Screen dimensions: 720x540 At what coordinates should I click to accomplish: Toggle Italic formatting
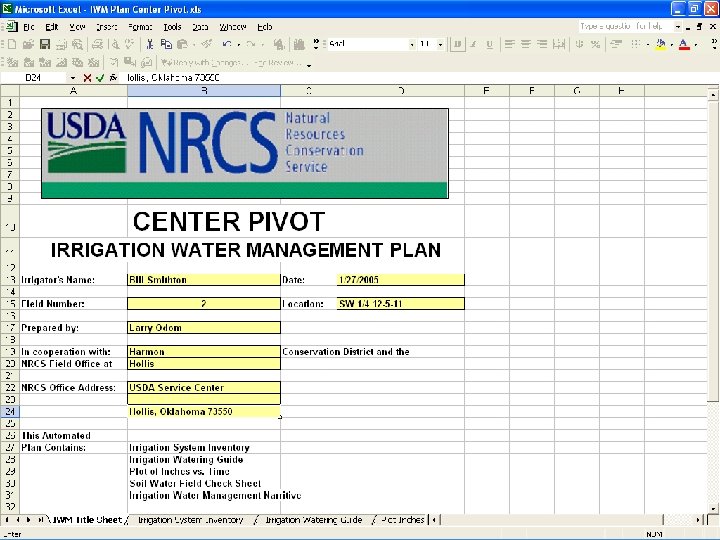473,44
